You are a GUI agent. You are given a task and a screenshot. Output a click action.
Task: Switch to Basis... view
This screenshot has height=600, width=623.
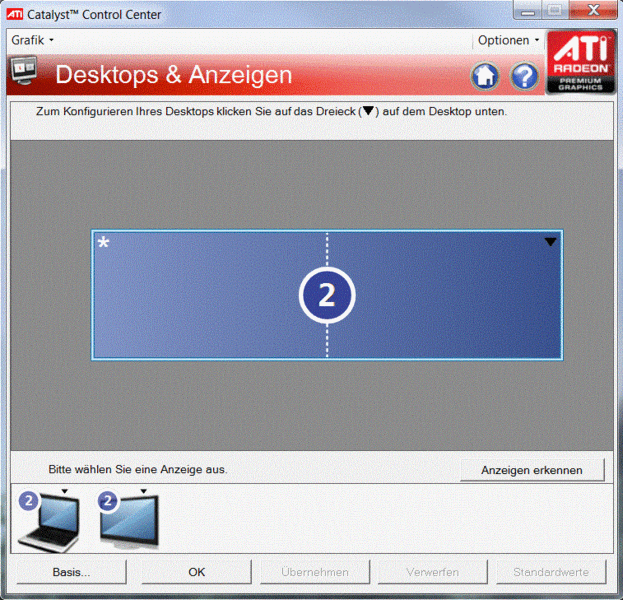pos(72,572)
